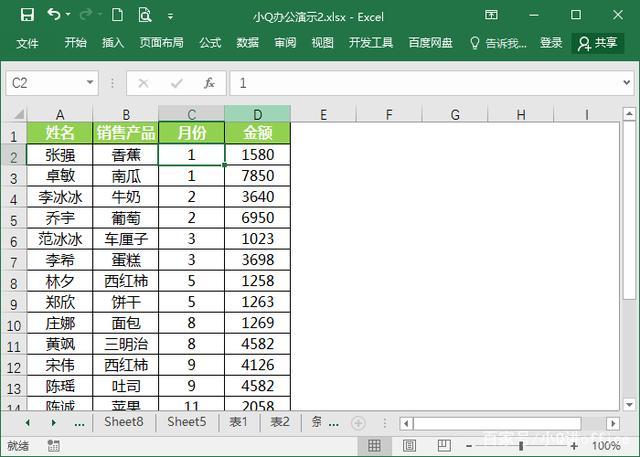
Task: Click cell containing 宋伟
Action: [x=60, y=365]
